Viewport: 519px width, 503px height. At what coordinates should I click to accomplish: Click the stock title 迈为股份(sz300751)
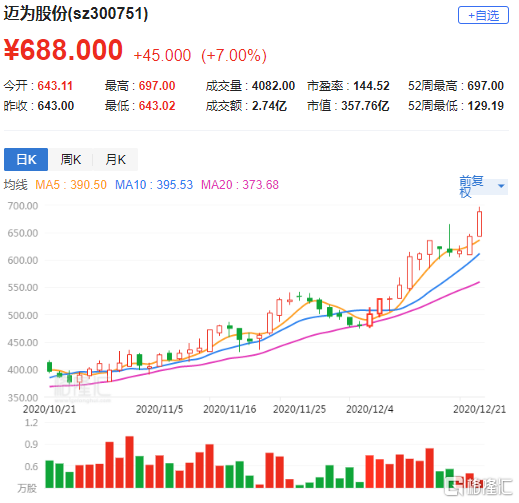76,14
